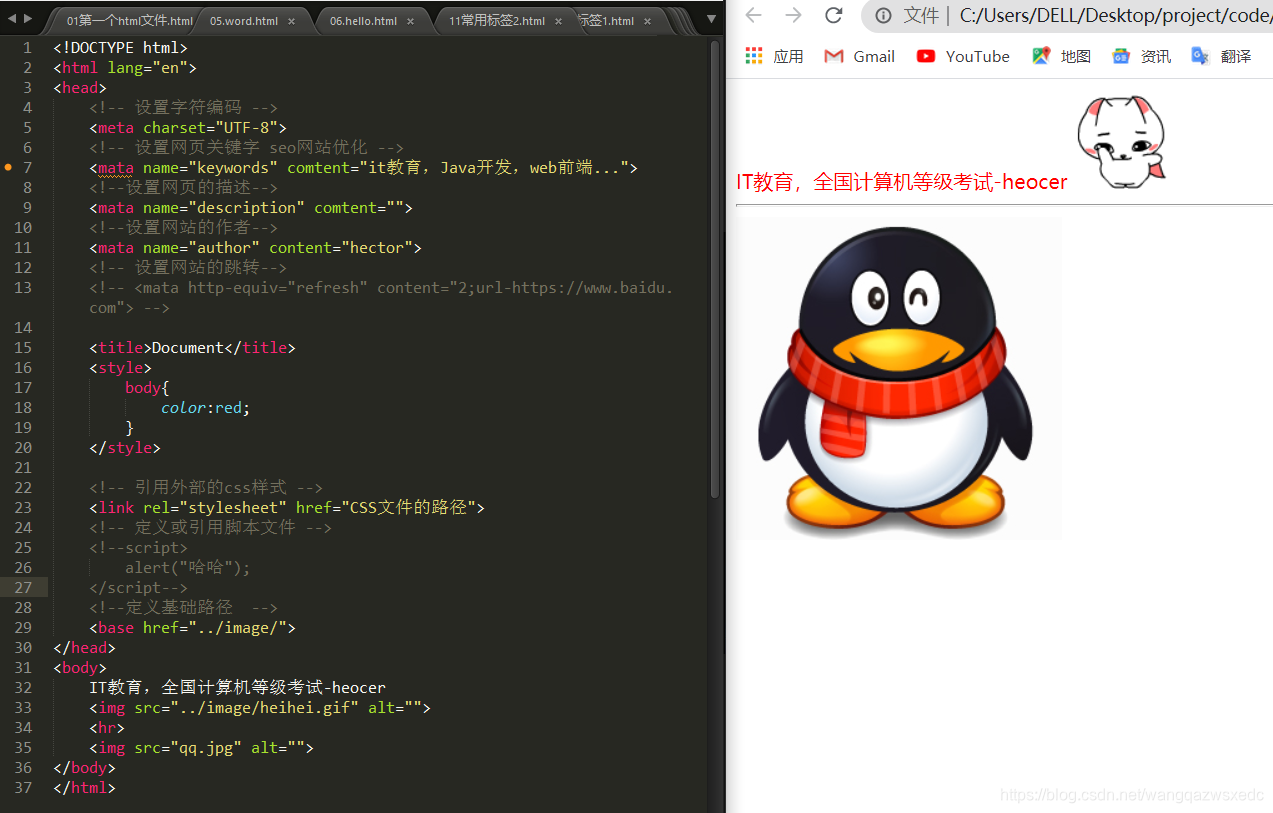This screenshot has height=813, width=1273.
Task: Open the editor tab list dropdown arrow
Action: coord(711,18)
